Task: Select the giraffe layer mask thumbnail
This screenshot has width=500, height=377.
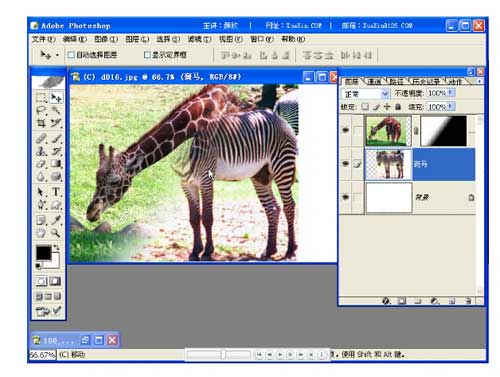Action: coord(444,131)
